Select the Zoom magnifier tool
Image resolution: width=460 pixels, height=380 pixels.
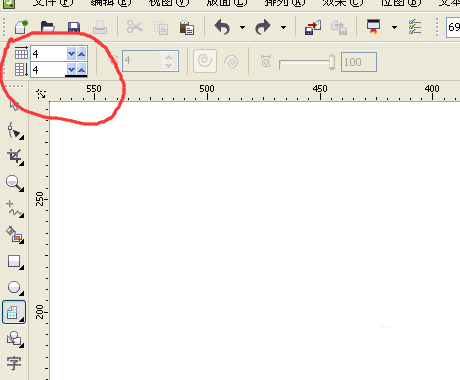click(14, 183)
